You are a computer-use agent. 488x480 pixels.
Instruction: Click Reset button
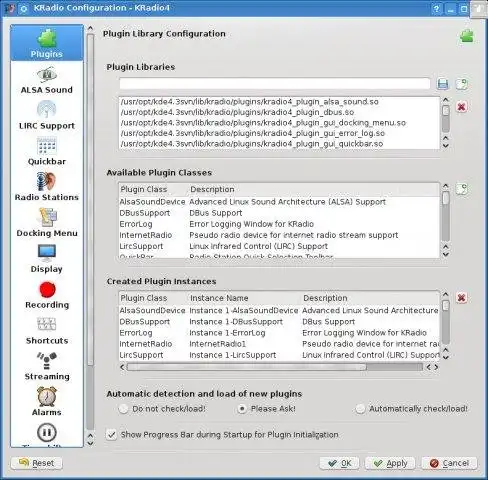[37, 463]
